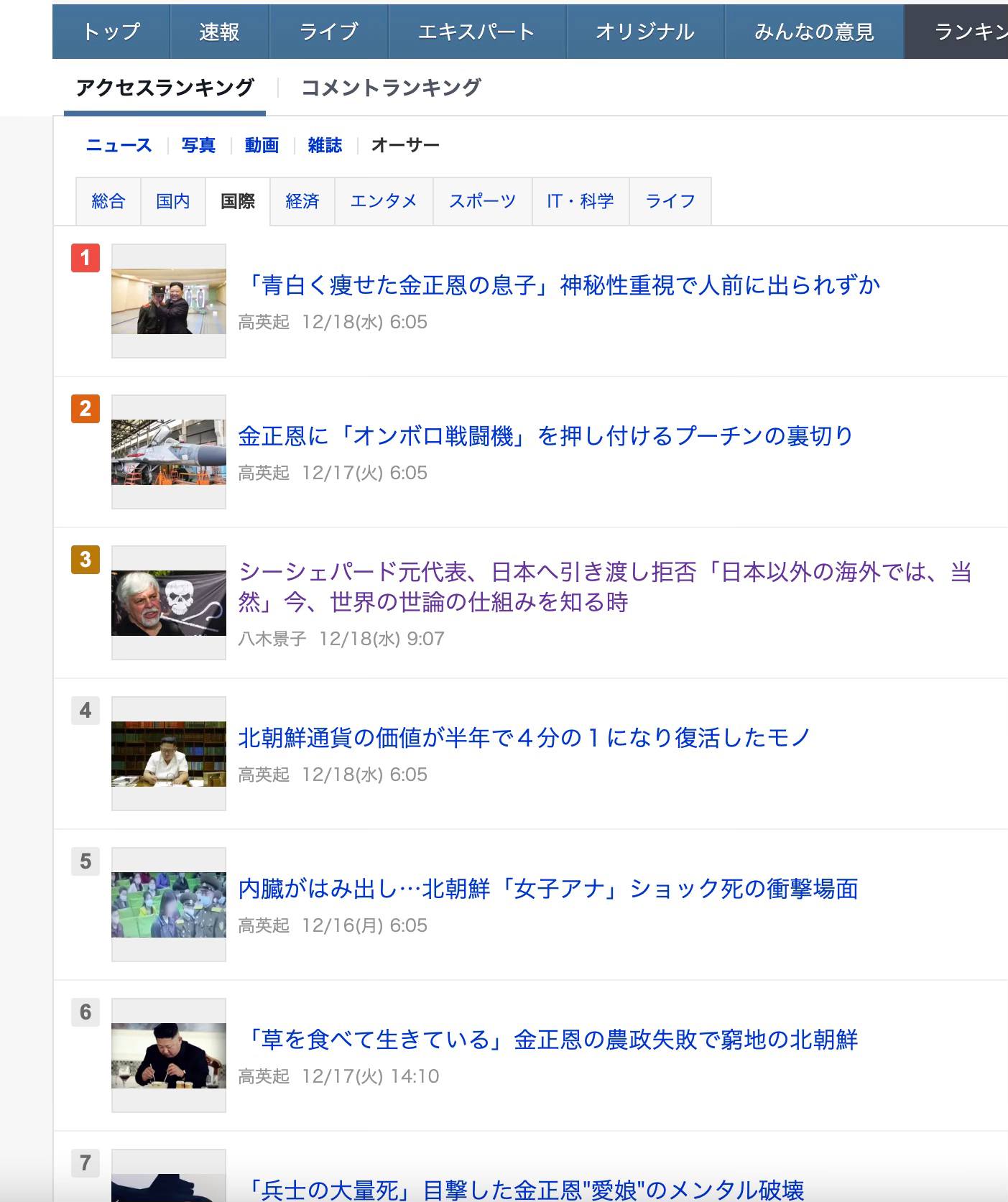
Task: Open the Kim Jong-un shooting range thumbnail
Action: coord(169,301)
